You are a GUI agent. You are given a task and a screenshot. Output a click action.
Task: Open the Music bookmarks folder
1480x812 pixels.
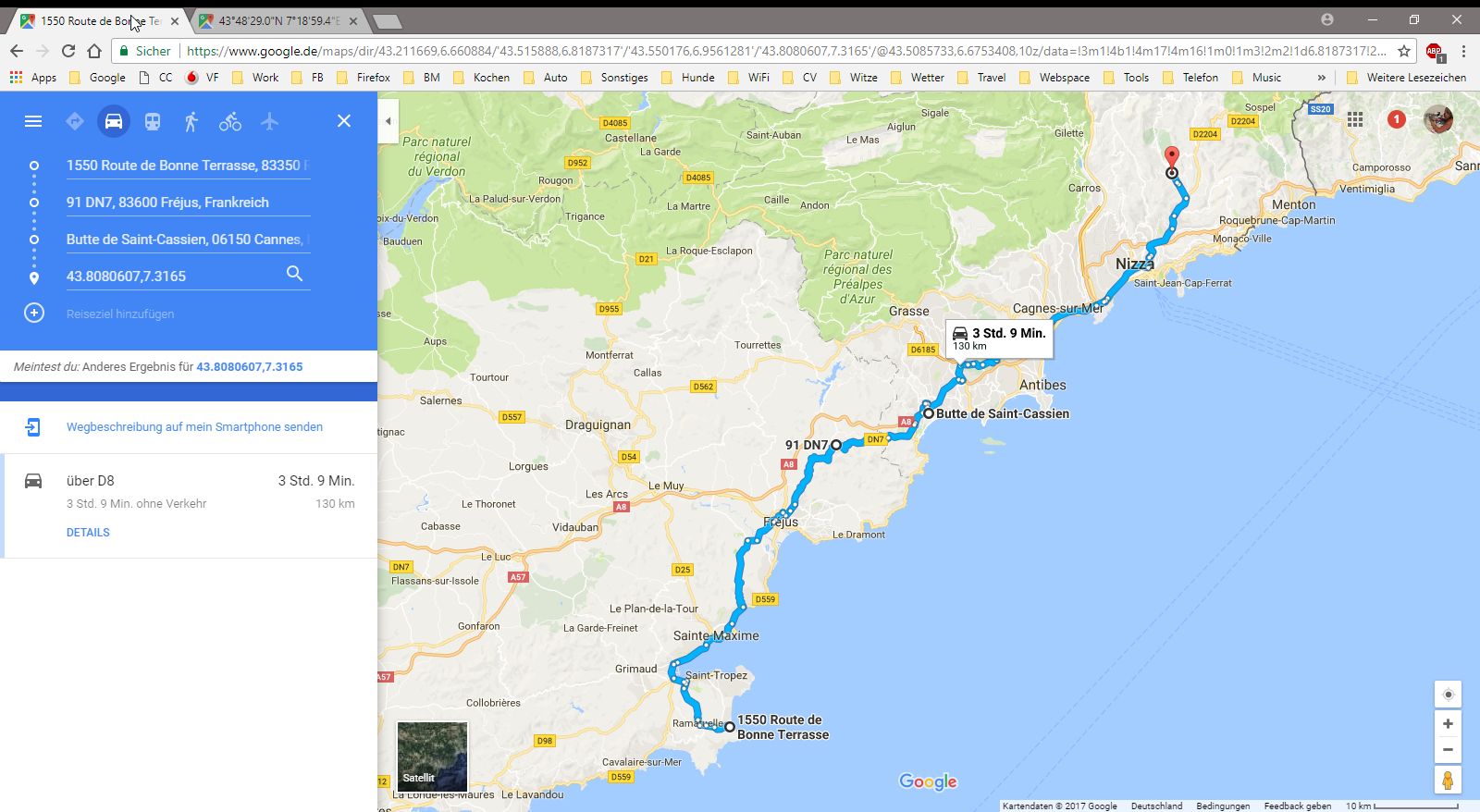1256,78
